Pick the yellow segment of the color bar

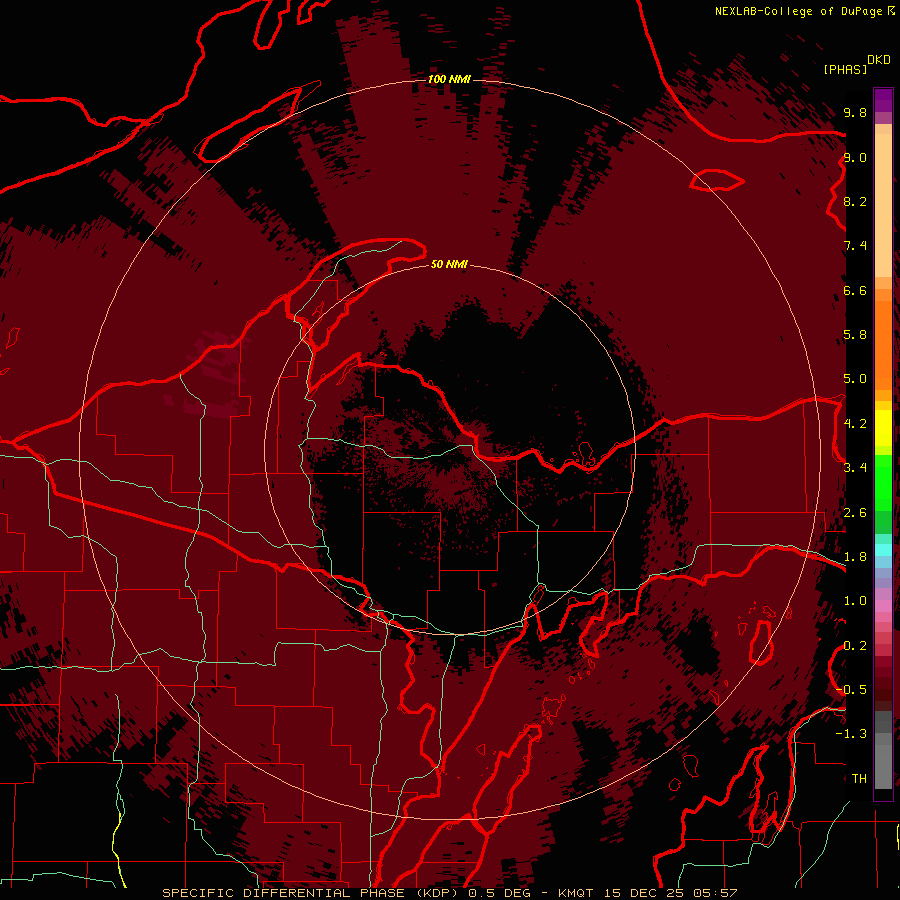tap(883, 428)
